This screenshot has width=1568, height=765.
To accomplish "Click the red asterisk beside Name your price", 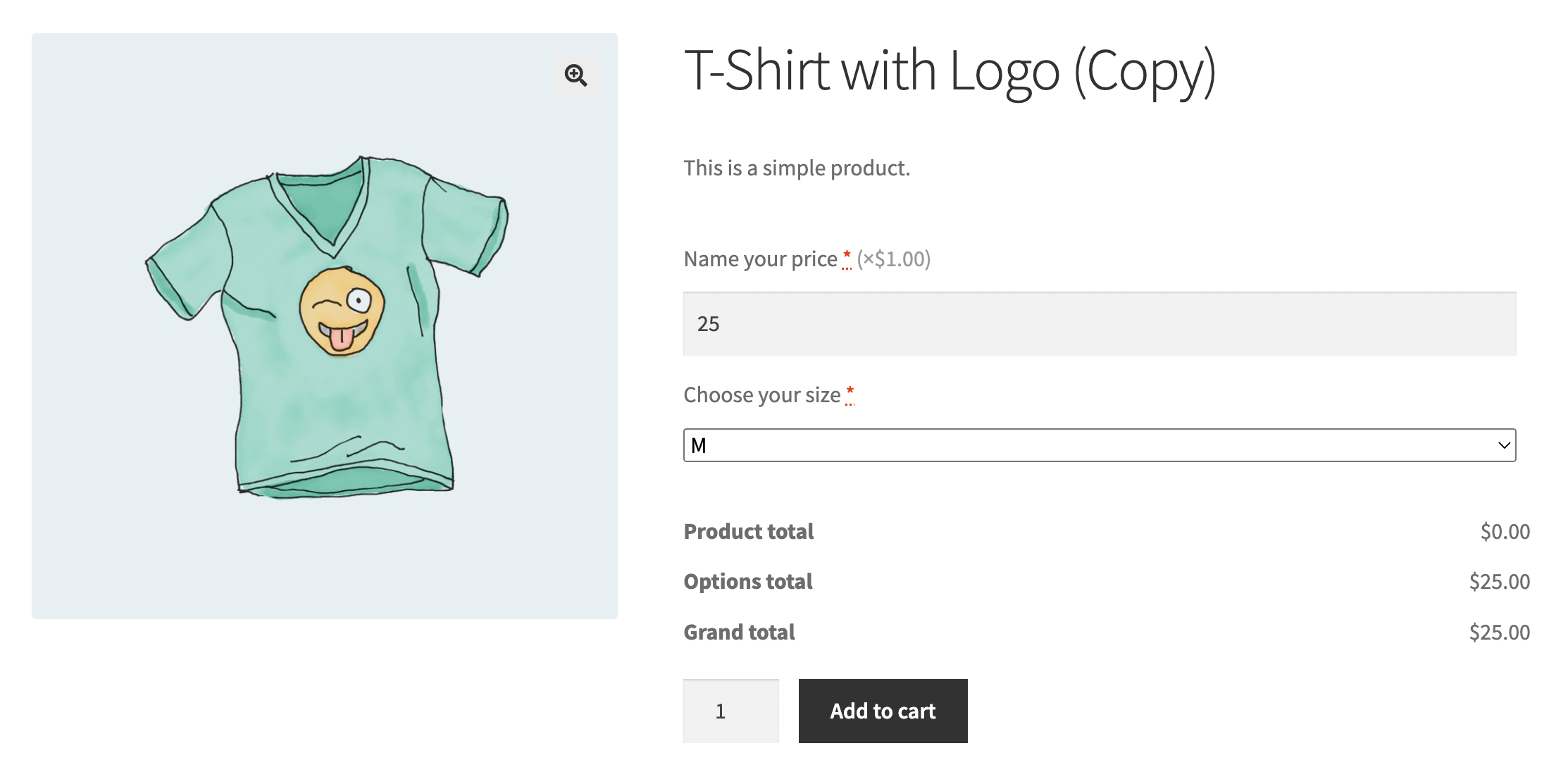I will pos(847,257).
